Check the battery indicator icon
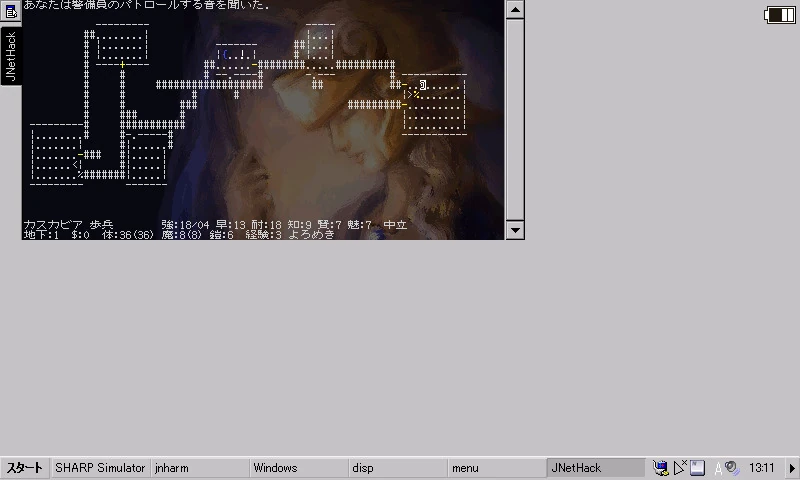 click(780, 15)
